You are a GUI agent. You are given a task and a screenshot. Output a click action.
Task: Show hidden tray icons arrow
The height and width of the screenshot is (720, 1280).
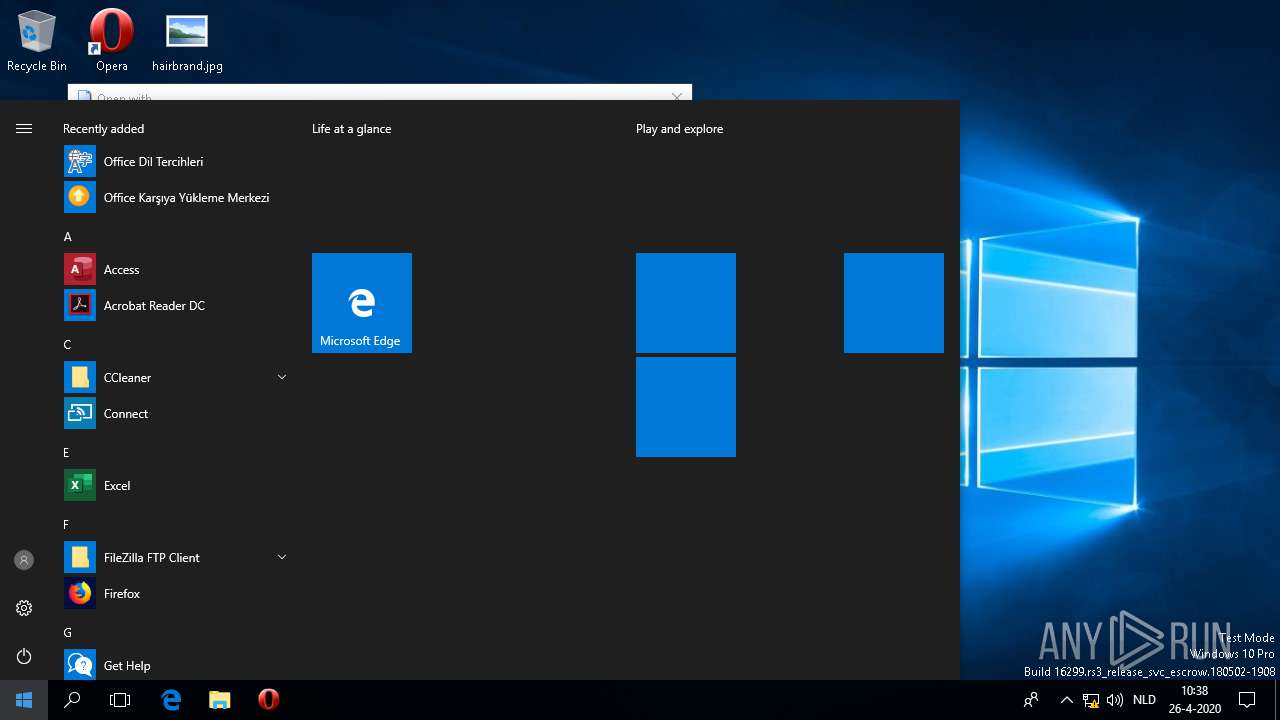click(x=1066, y=700)
